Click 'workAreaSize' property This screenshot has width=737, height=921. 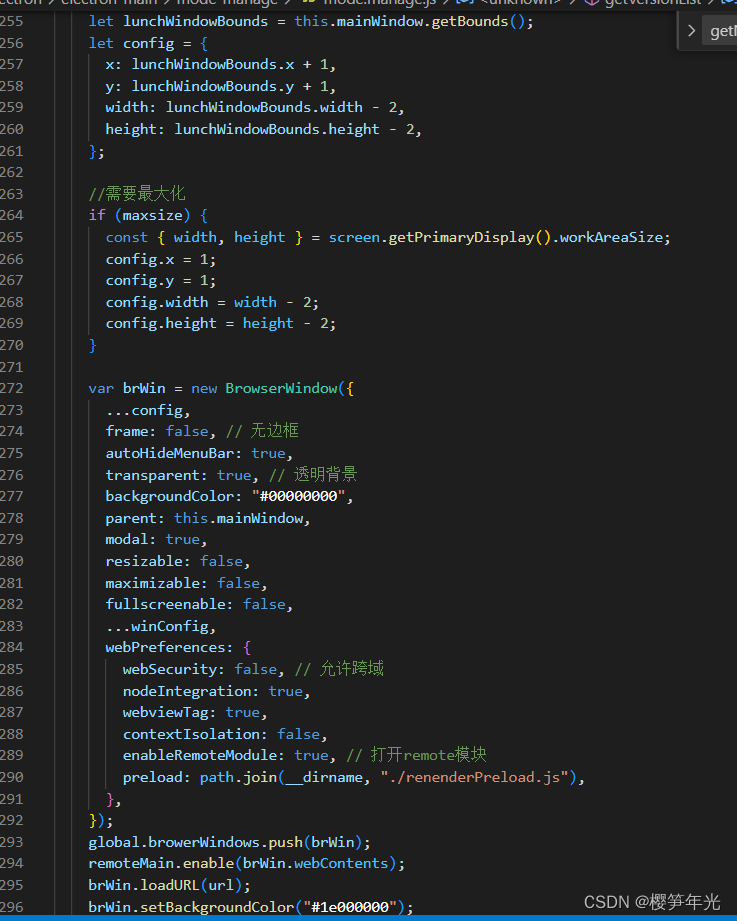(x=611, y=237)
